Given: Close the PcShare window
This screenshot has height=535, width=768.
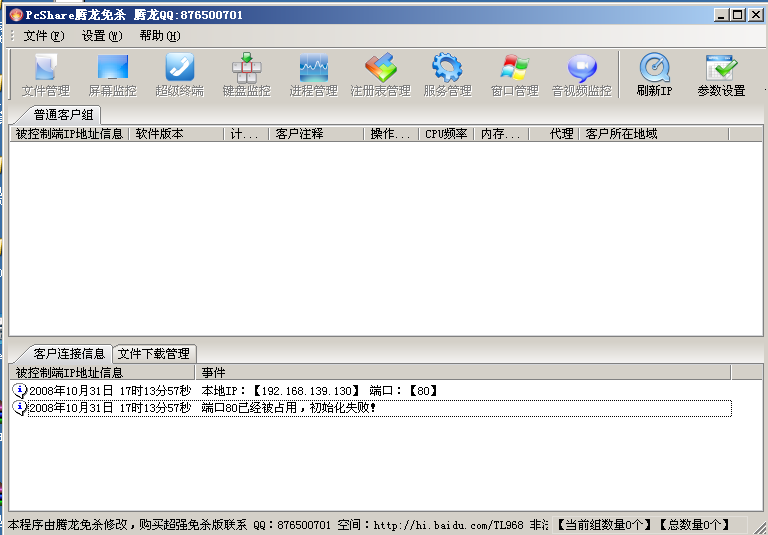Looking at the screenshot, I should point(756,15).
